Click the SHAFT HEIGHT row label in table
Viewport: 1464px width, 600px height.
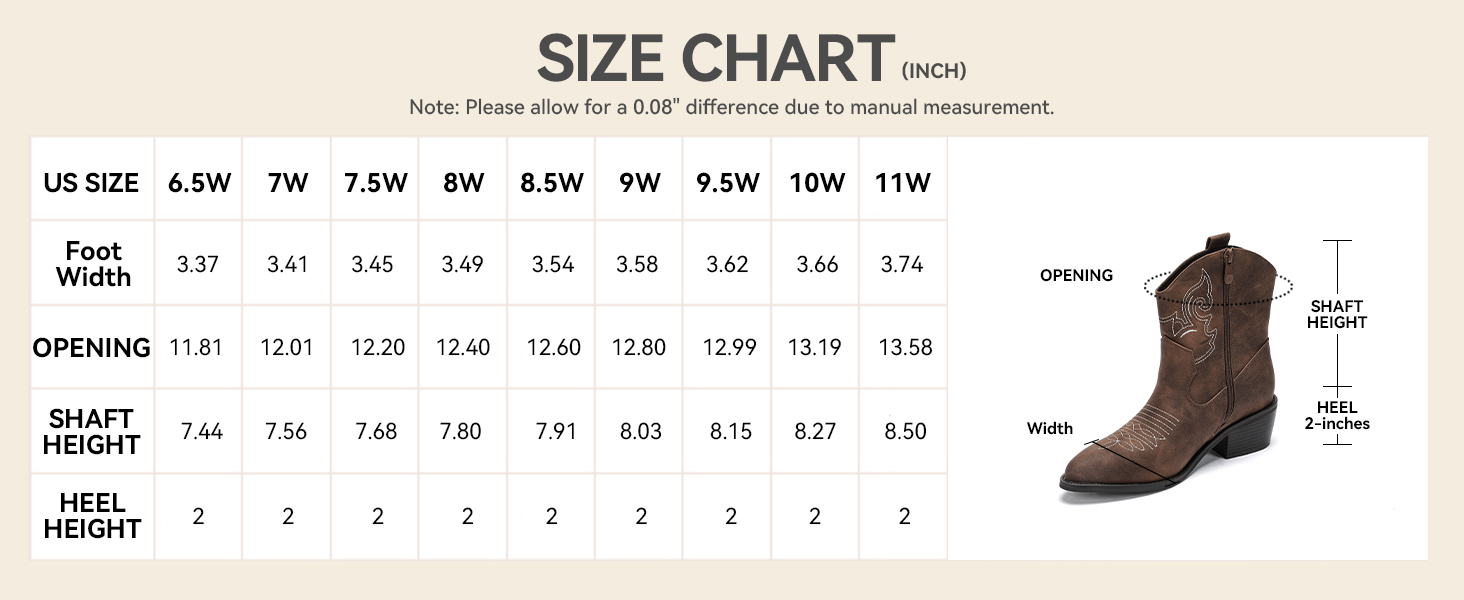[92, 431]
